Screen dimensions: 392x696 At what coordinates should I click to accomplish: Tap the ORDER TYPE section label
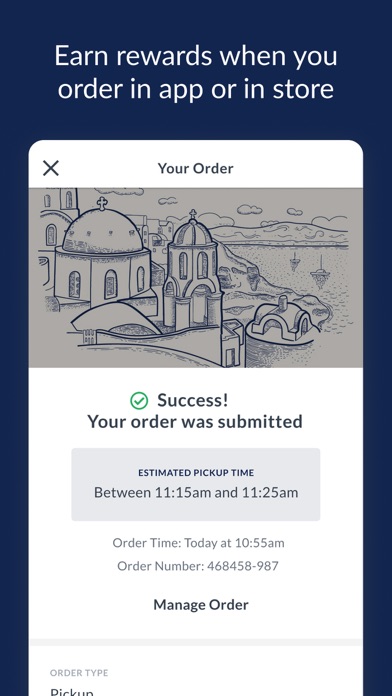[x=79, y=673]
